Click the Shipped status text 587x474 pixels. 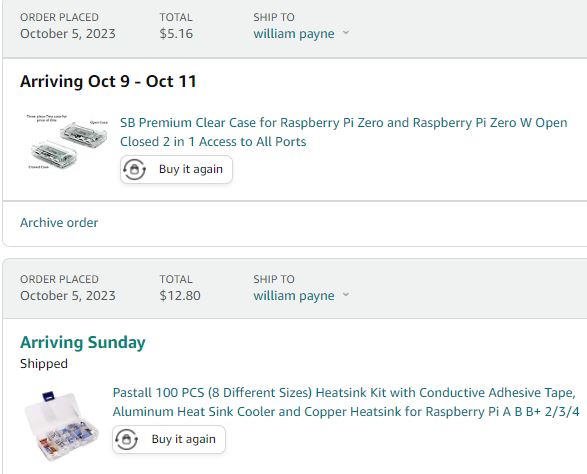point(44,364)
